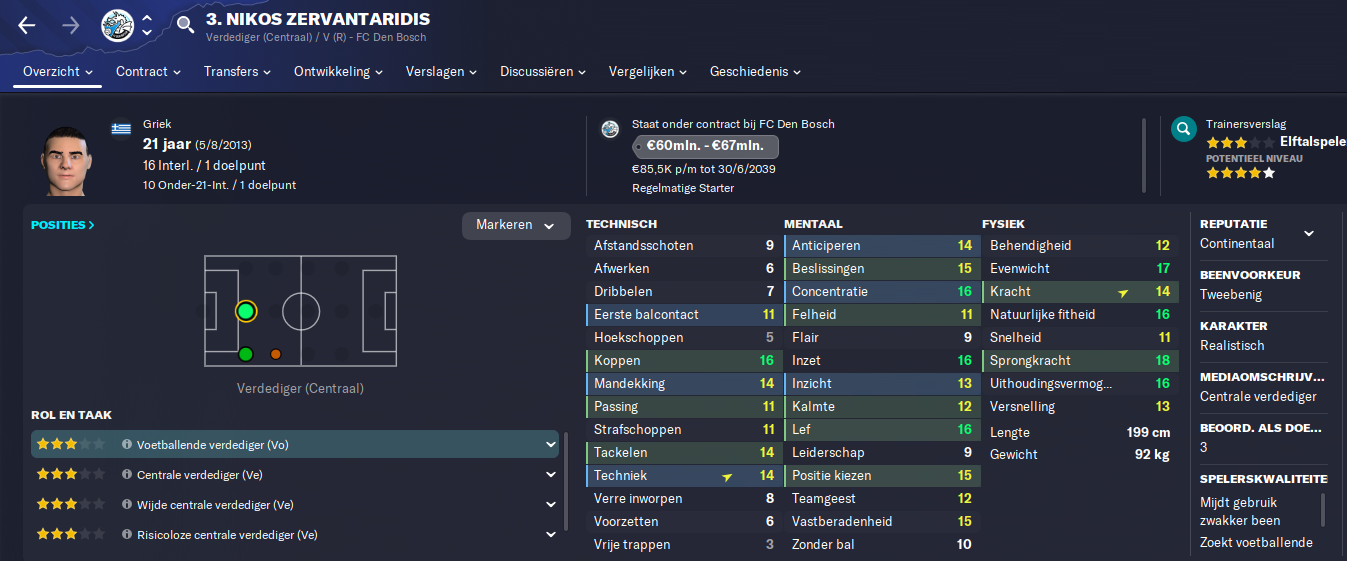The width and height of the screenshot is (1347, 561).
Task: Expand the Reputatie chevron
Action: [x=1309, y=234]
